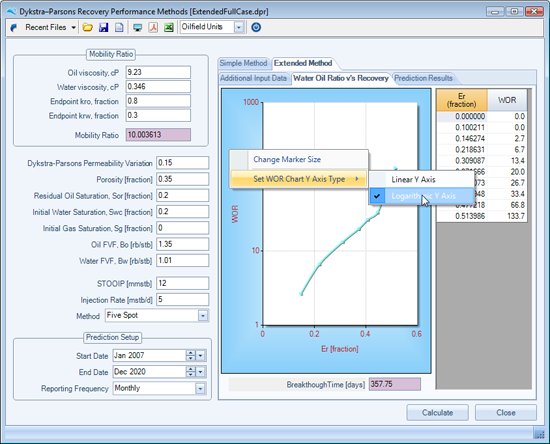
Task: Click the WOR column header
Action: pos(507,100)
